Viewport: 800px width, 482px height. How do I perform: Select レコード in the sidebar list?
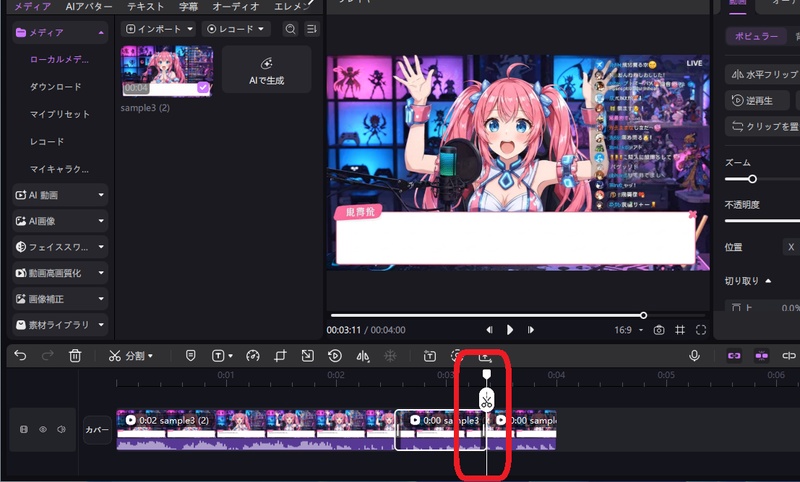point(47,141)
